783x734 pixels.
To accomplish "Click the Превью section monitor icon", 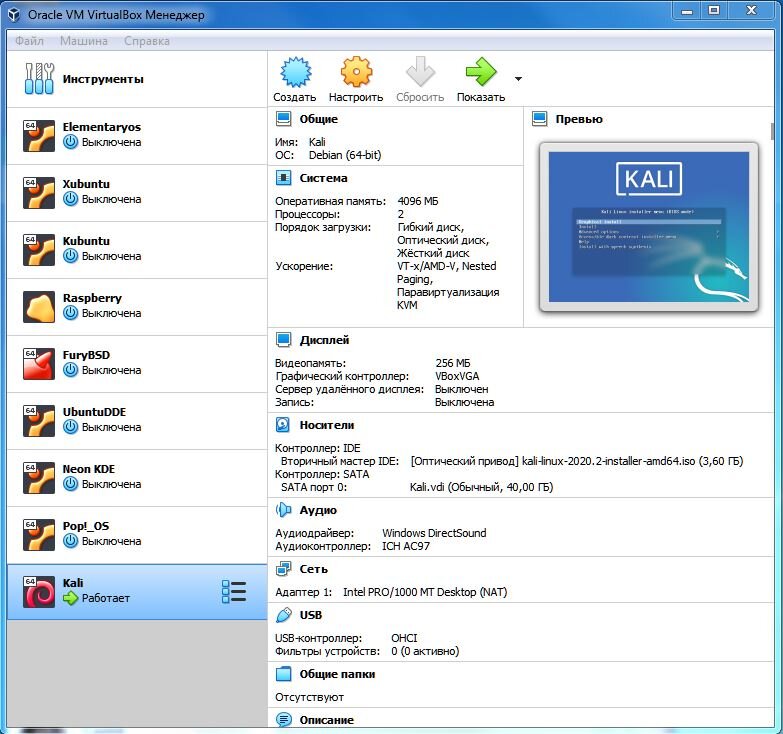I will (x=539, y=119).
